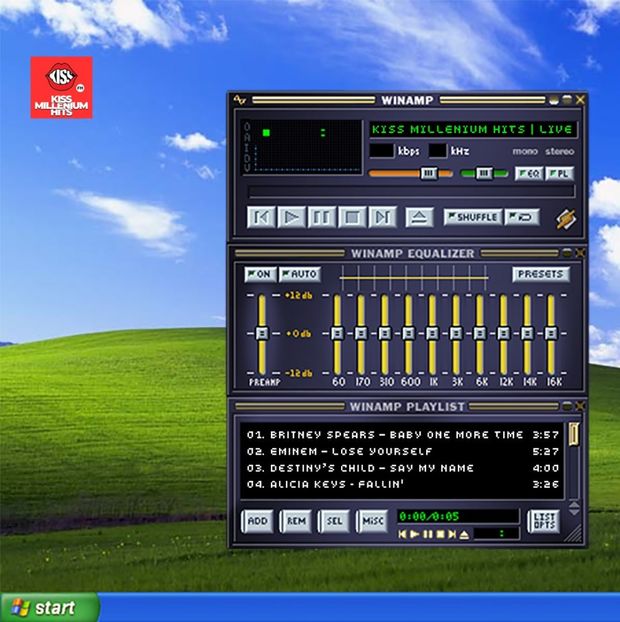Open the playlist ADD menu
This screenshot has height=622, width=620.
258,521
